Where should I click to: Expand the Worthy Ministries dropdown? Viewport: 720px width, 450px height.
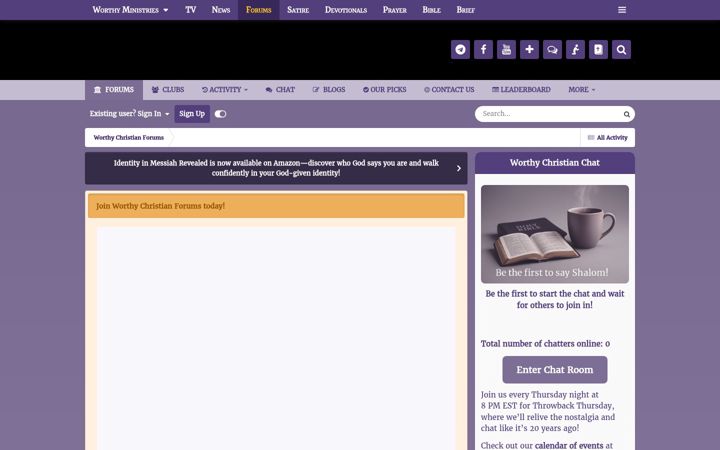(130, 10)
